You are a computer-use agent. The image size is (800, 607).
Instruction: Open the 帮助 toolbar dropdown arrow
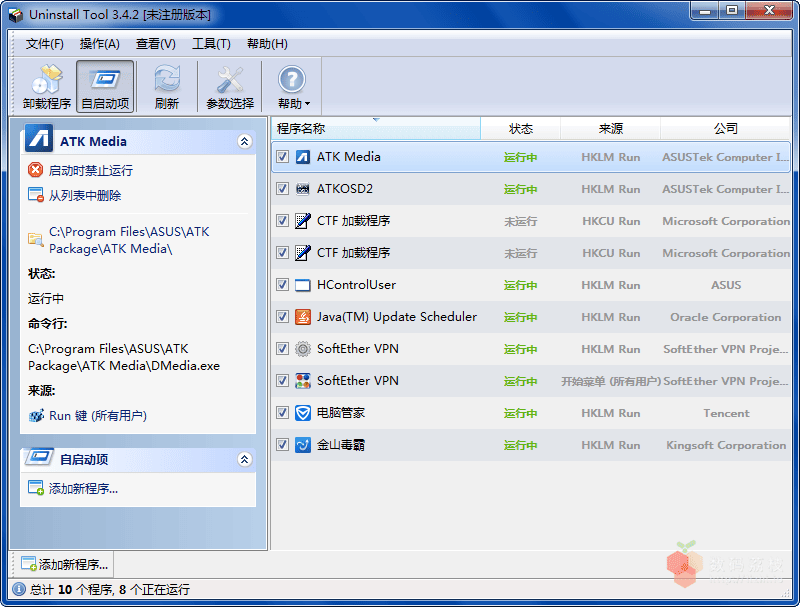[308, 104]
